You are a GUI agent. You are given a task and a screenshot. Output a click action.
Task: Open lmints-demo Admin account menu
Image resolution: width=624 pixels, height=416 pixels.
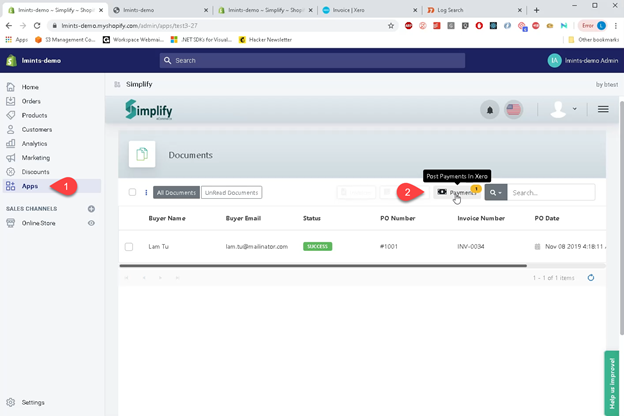pyautogui.click(x=583, y=61)
